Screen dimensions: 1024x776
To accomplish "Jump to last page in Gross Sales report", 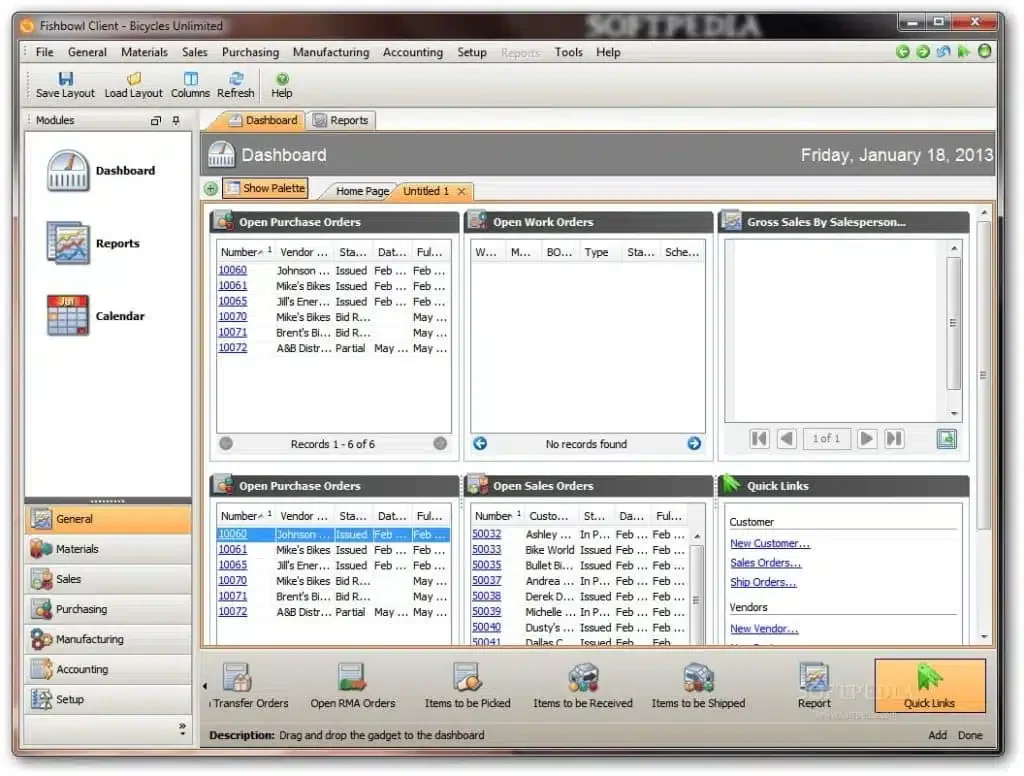I will pos(894,438).
